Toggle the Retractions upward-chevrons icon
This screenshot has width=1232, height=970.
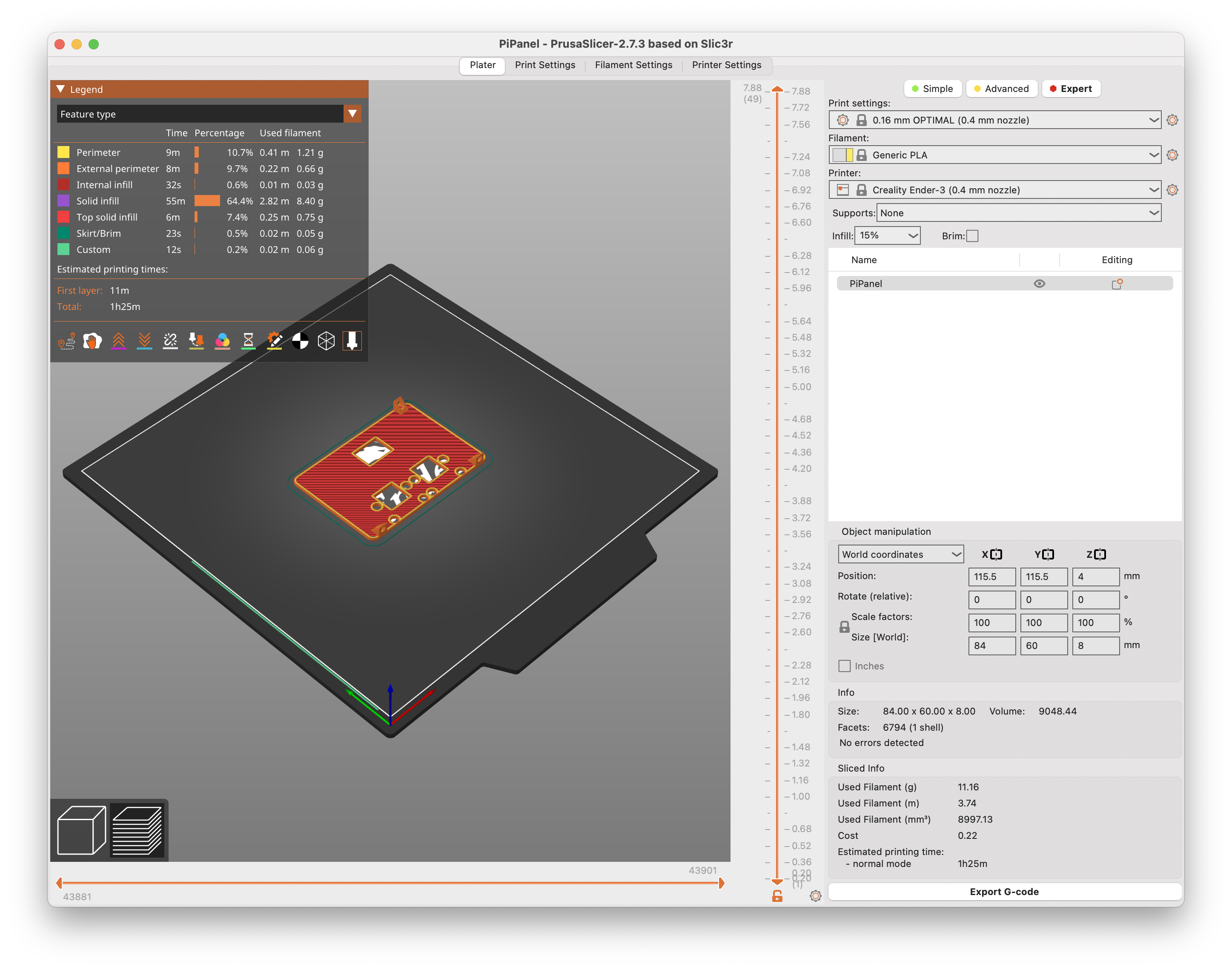[x=118, y=341]
